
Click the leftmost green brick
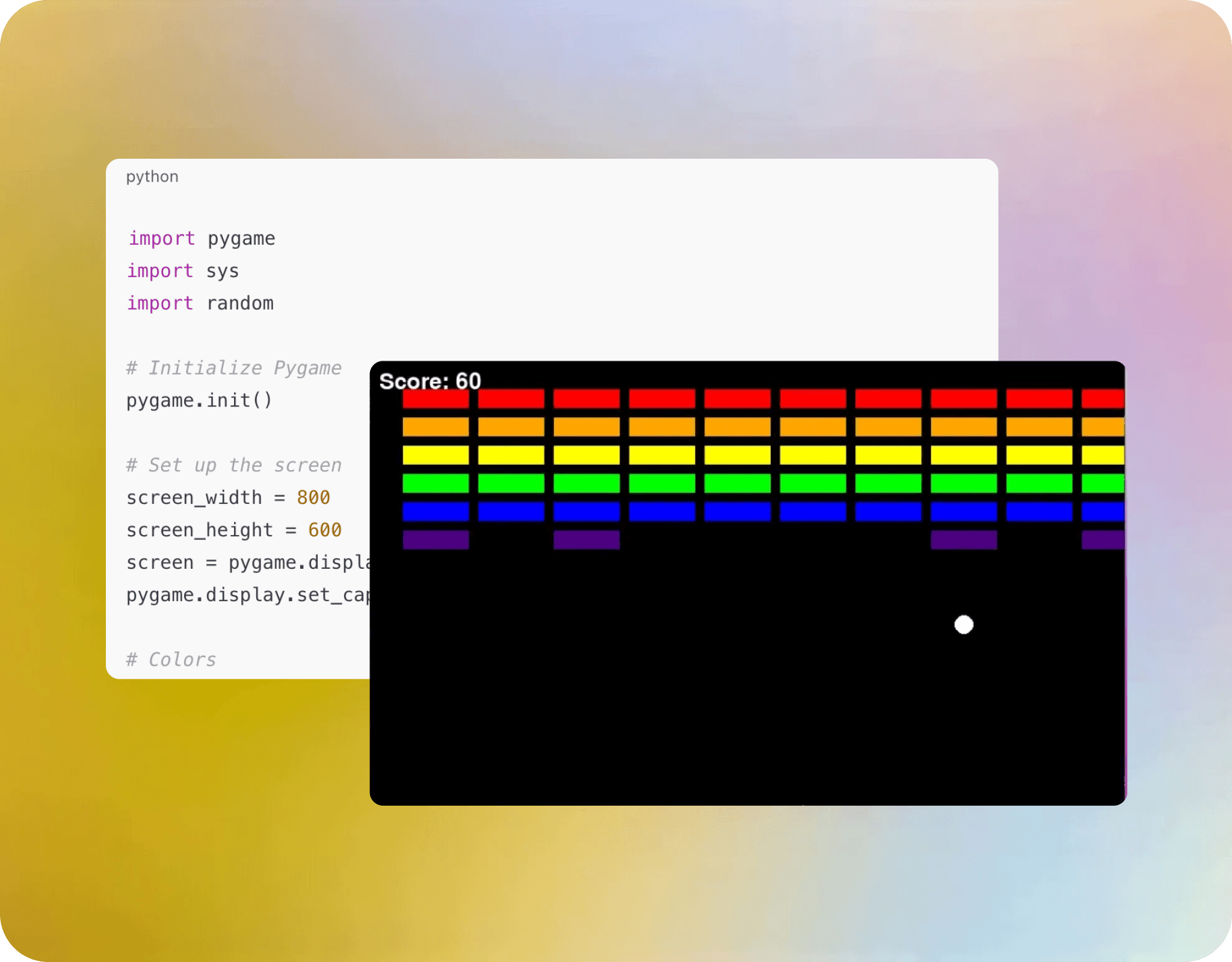436,483
